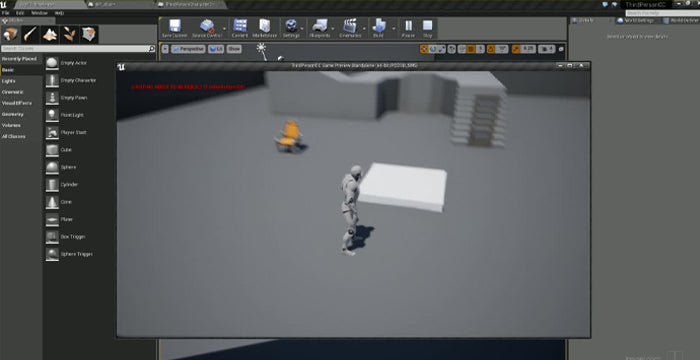The height and width of the screenshot is (360, 700).
Task: Expand the Build options dropdown arrow
Action: 393,29
